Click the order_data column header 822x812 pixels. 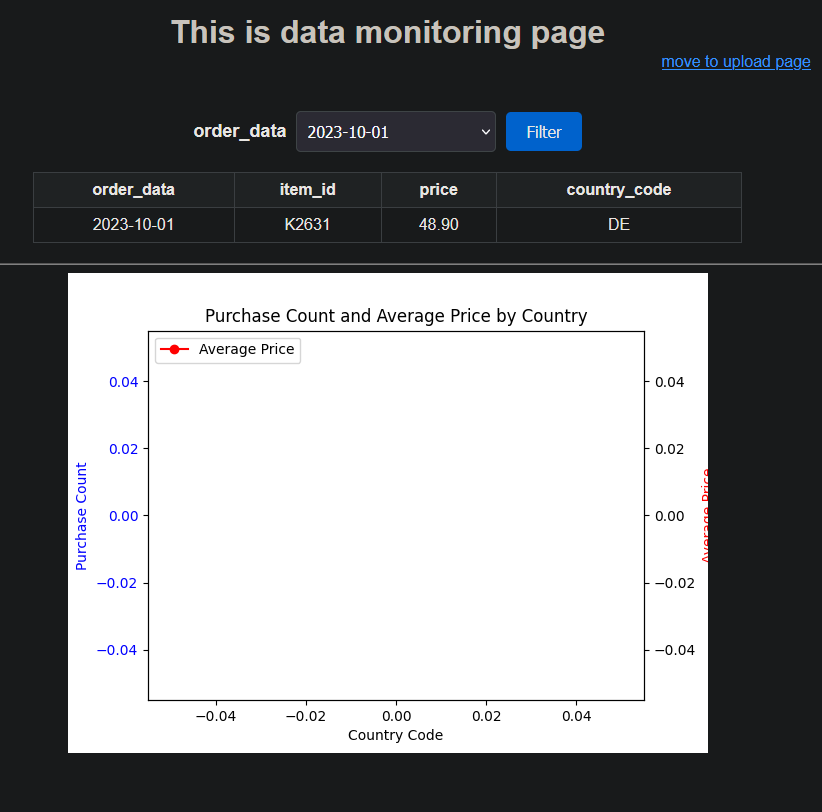(133, 189)
